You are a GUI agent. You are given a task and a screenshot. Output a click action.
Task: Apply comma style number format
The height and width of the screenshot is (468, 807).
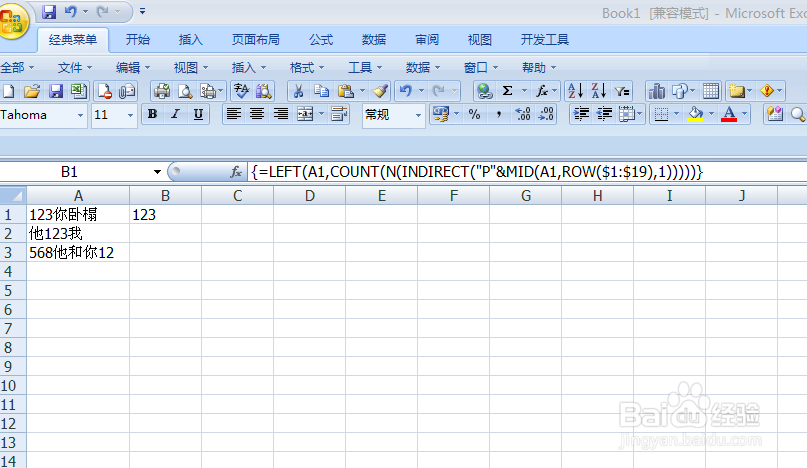click(x=498, y=114)
